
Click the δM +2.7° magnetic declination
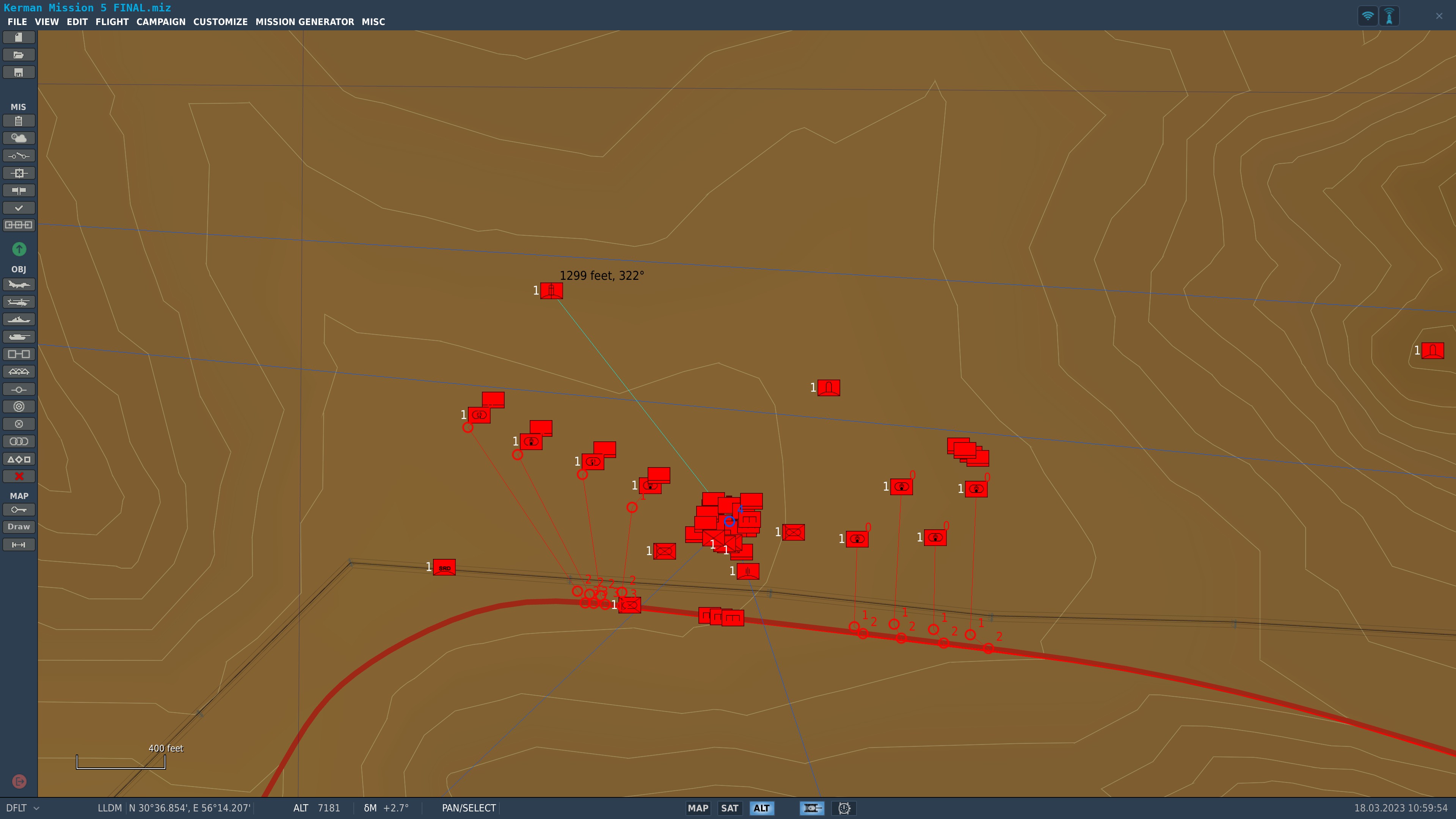pos(386,808)
